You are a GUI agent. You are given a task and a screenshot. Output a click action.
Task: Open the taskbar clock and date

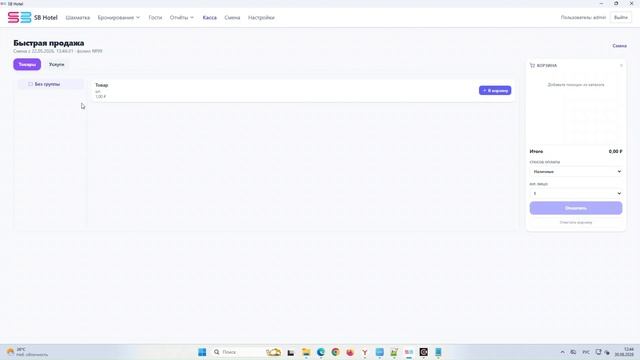click(624, 352)
